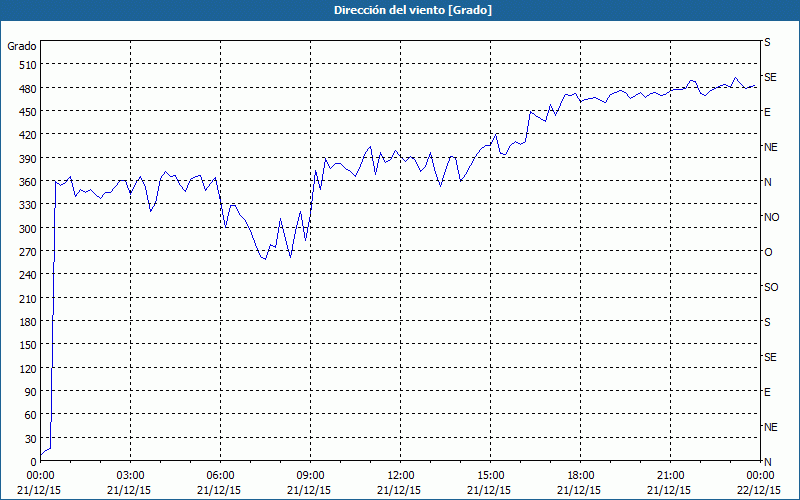
Task: Click the 06:00 time label
Action: [x=220, y=476]
